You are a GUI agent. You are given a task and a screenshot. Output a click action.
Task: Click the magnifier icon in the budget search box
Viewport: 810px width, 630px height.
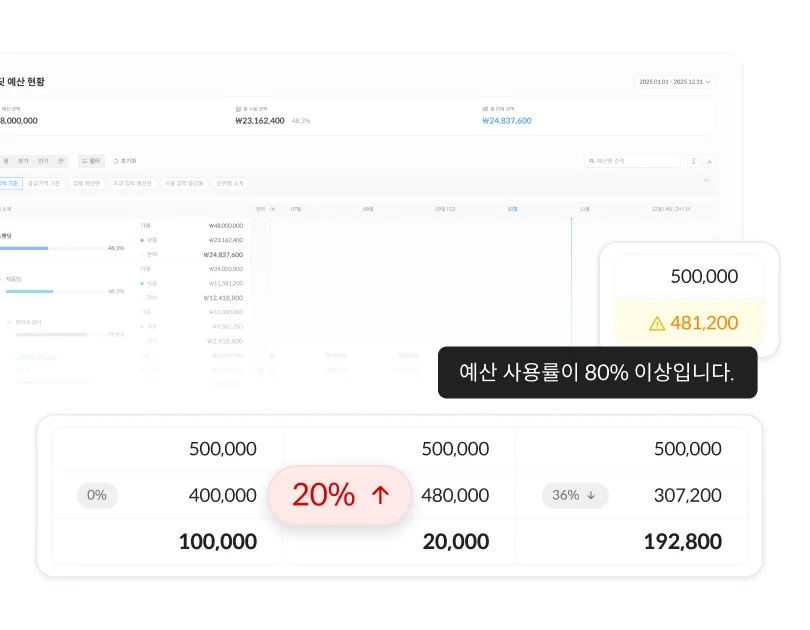591,160
